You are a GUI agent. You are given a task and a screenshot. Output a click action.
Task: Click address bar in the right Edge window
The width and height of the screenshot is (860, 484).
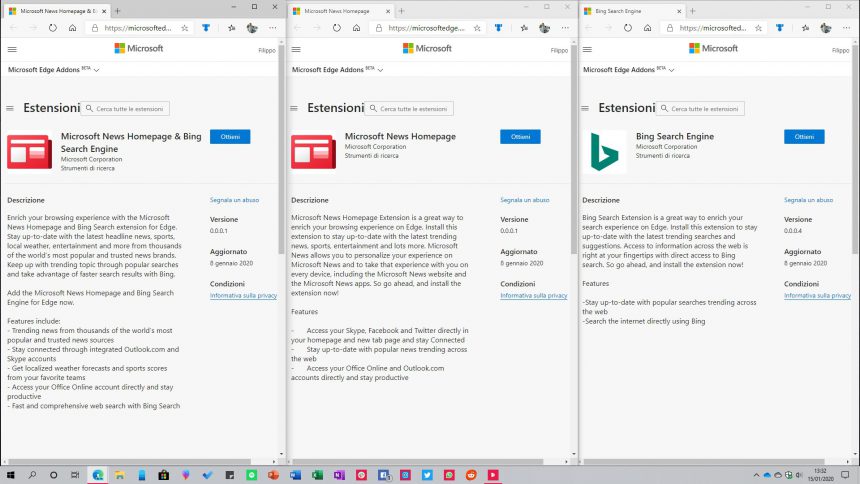(x=715, y=27)
